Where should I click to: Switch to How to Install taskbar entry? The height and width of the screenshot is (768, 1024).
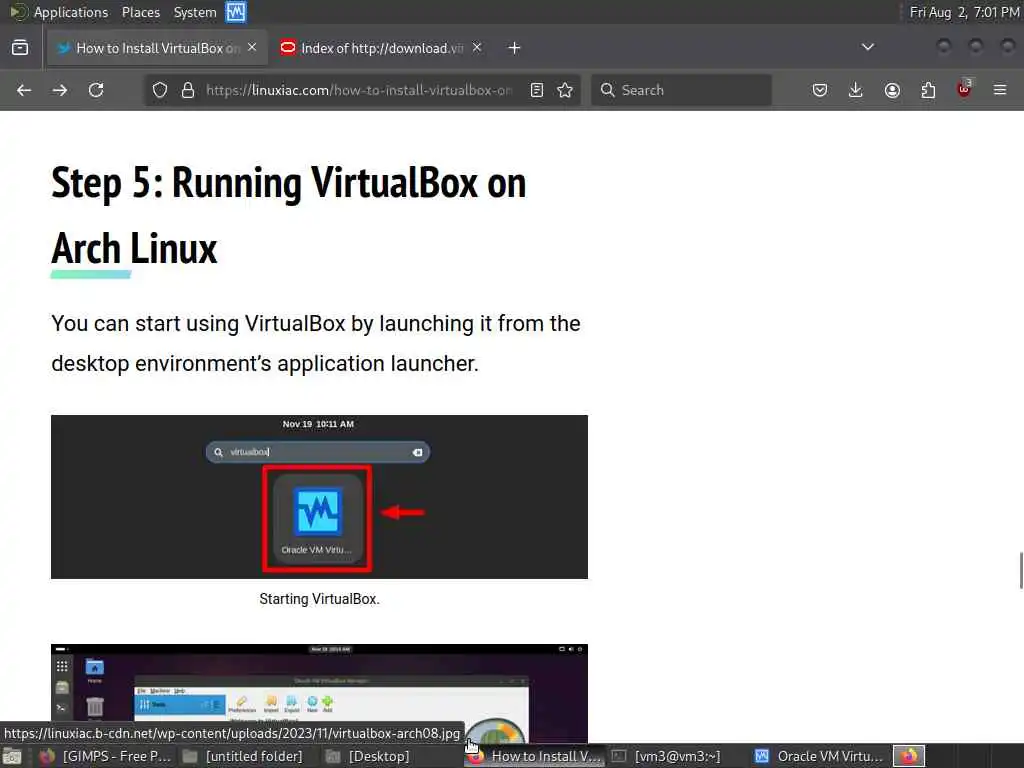click(x=536, y=756)
